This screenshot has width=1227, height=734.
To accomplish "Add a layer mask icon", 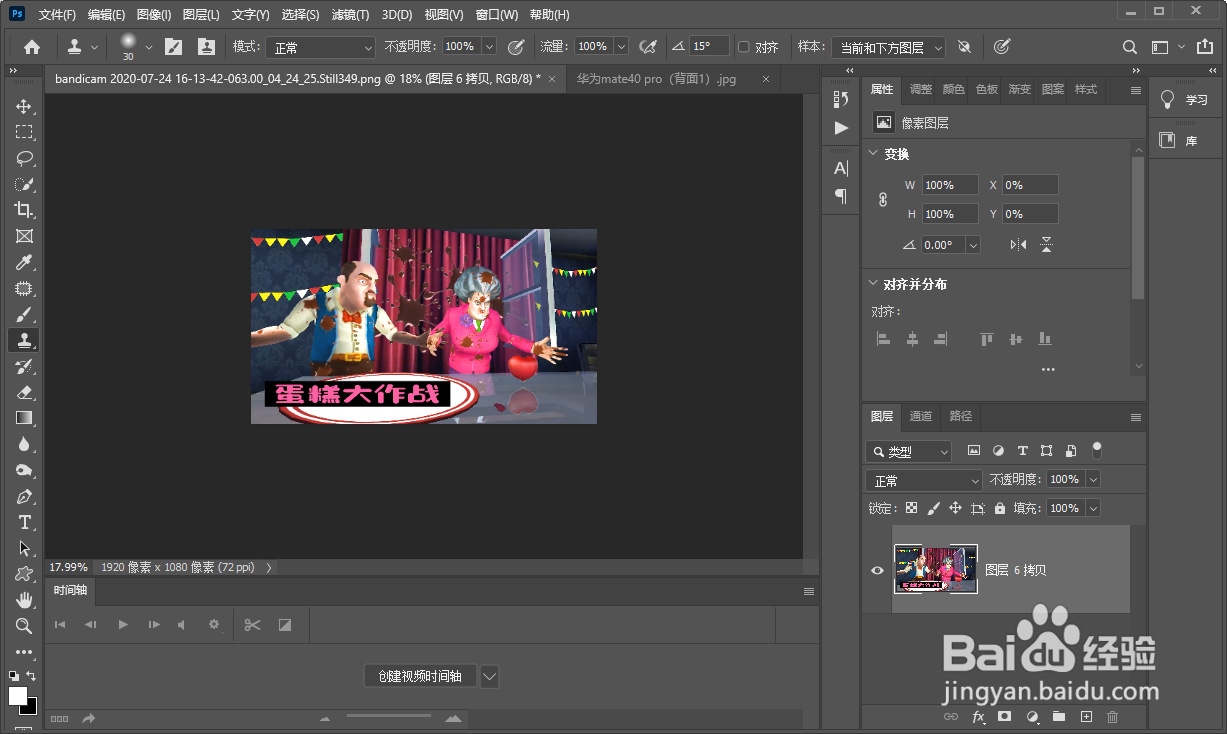I will click(x=1005, y=717).
